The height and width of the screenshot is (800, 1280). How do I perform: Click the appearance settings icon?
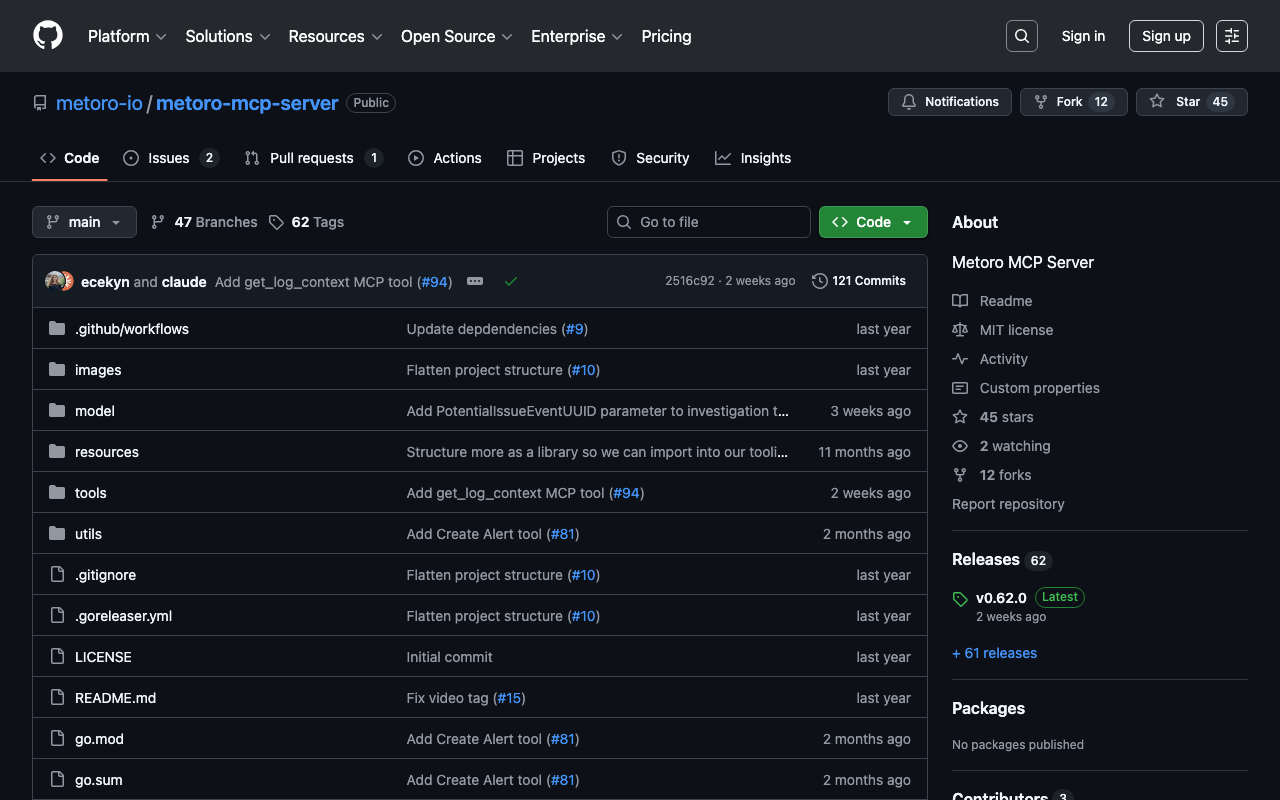pyautogui.click(x=1231, y=36)
